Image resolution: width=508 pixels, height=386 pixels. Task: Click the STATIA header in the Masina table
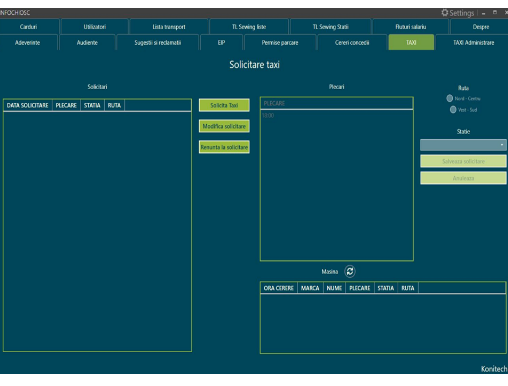386,288
